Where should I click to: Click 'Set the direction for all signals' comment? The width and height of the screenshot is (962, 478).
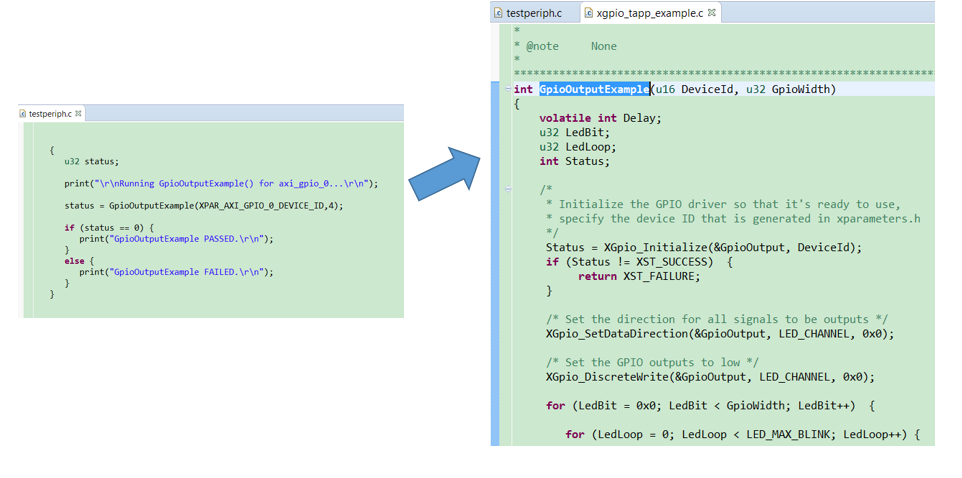point(717,320)
